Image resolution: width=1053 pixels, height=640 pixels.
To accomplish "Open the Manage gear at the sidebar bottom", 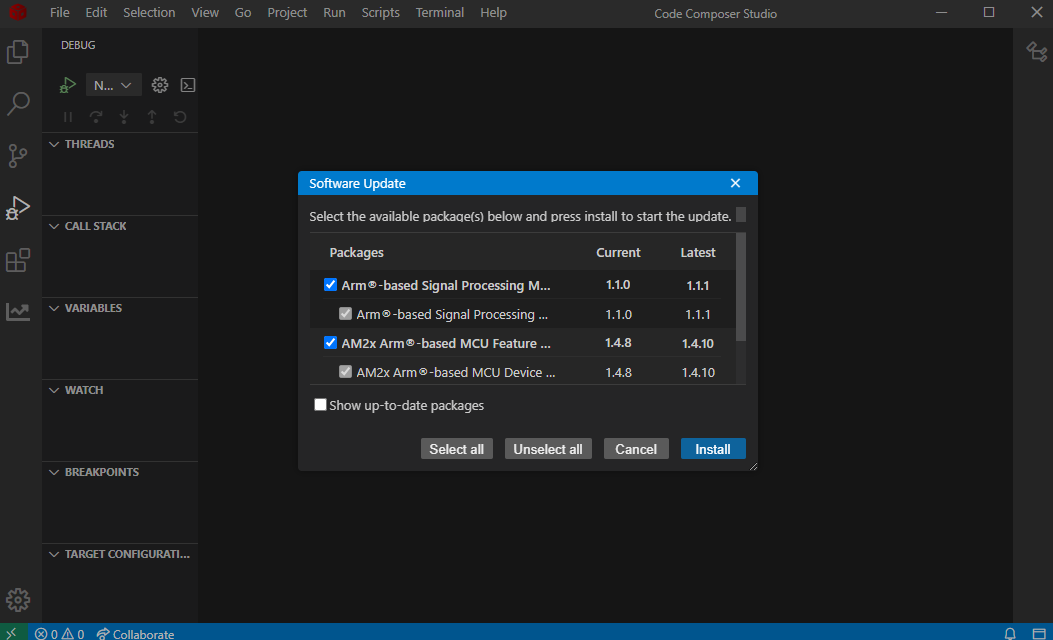I will (x=18, y=600).
